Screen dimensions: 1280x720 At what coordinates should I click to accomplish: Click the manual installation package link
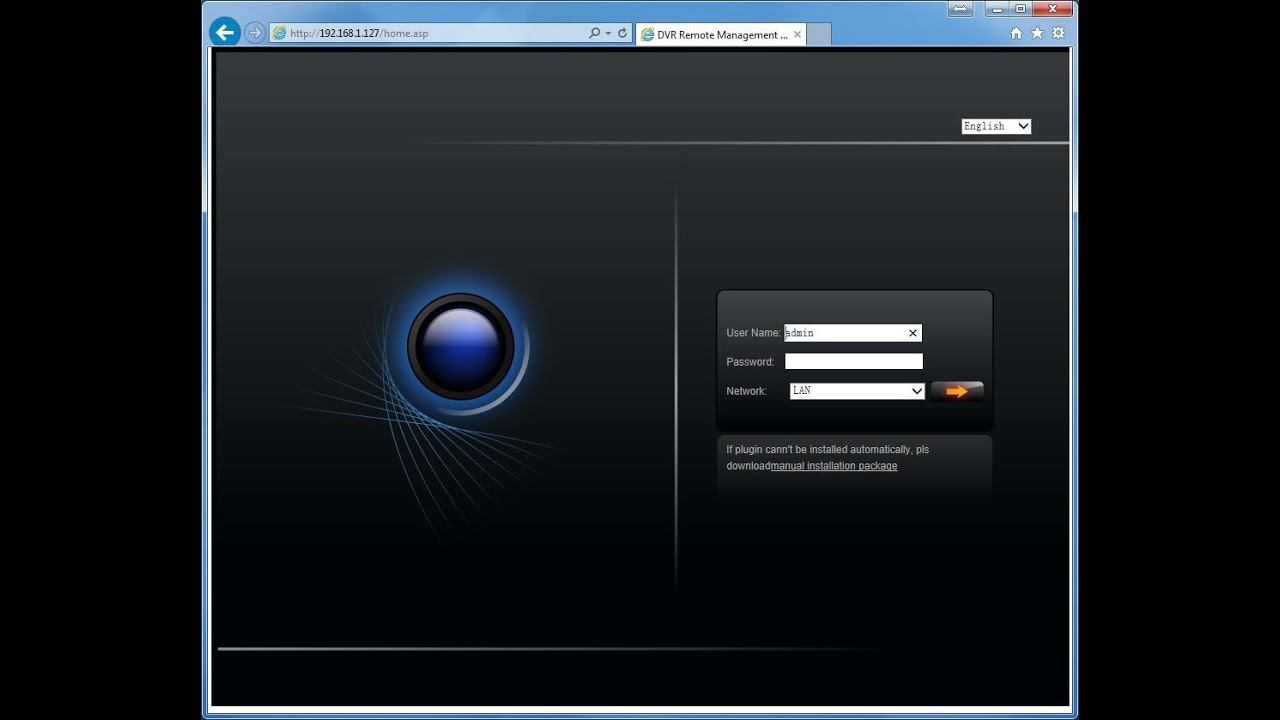[x=834, y=466]
